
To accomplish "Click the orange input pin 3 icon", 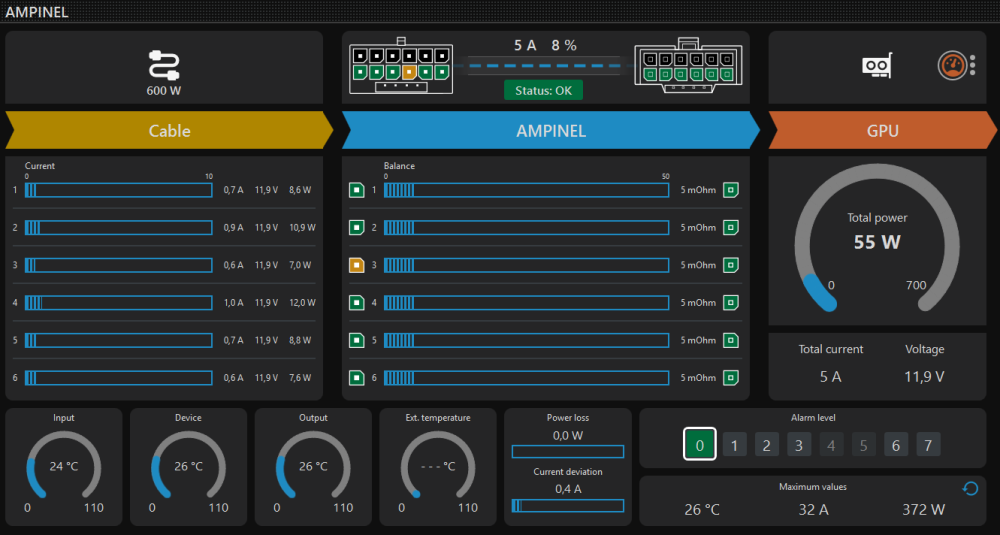I will click(355, 265).
